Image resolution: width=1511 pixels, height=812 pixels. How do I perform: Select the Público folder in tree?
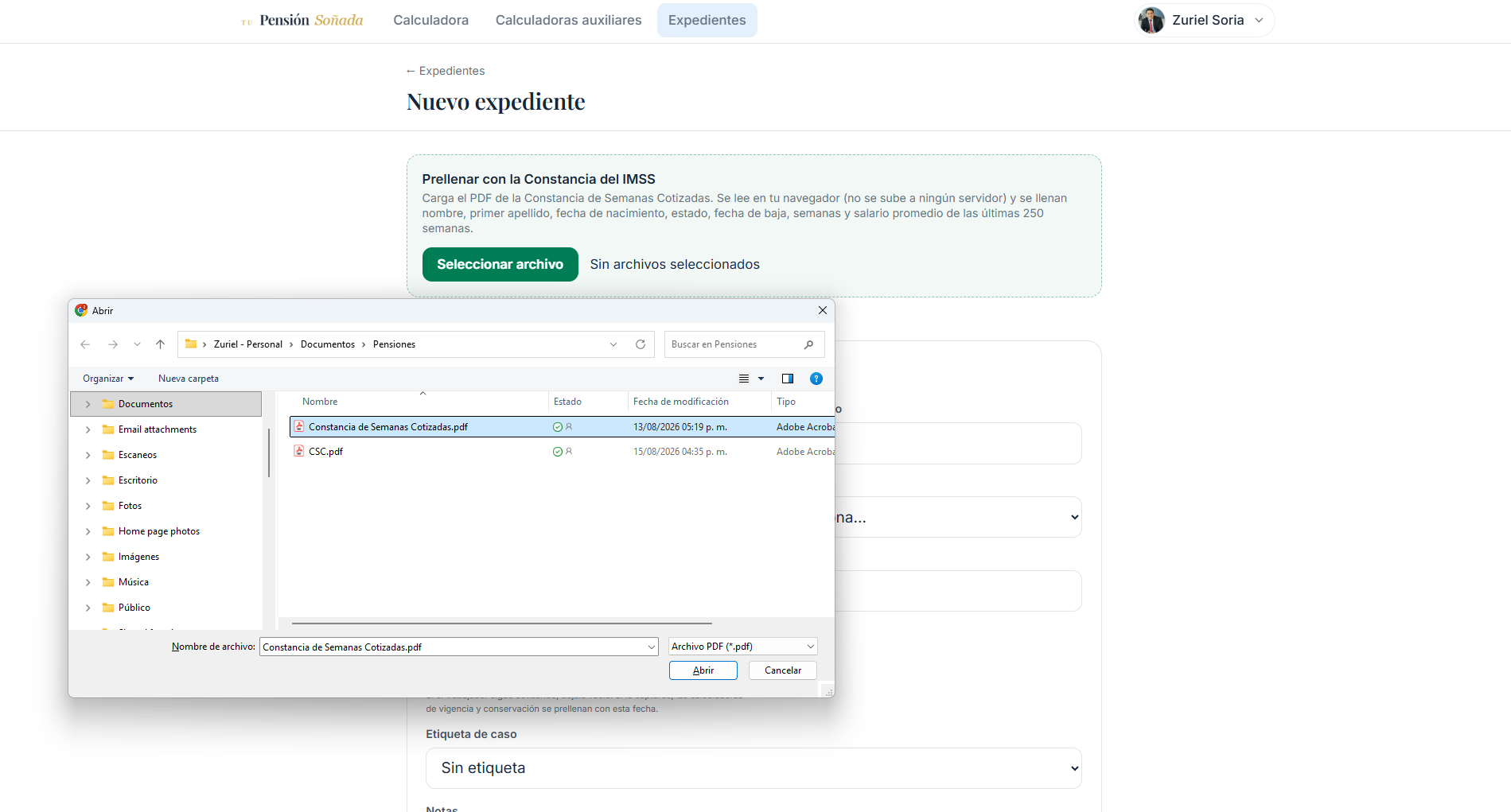(134, 608)
